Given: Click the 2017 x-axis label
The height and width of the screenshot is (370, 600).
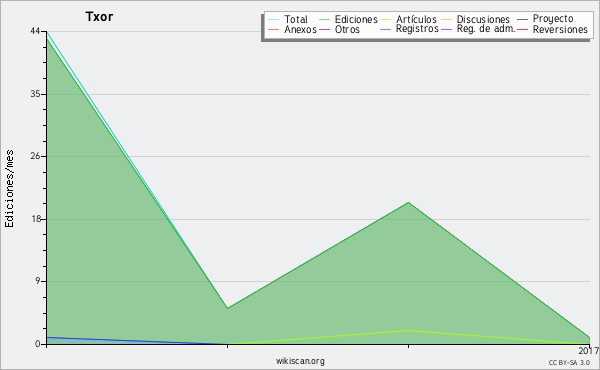Looking at the screenshot, I should point(589,351).
